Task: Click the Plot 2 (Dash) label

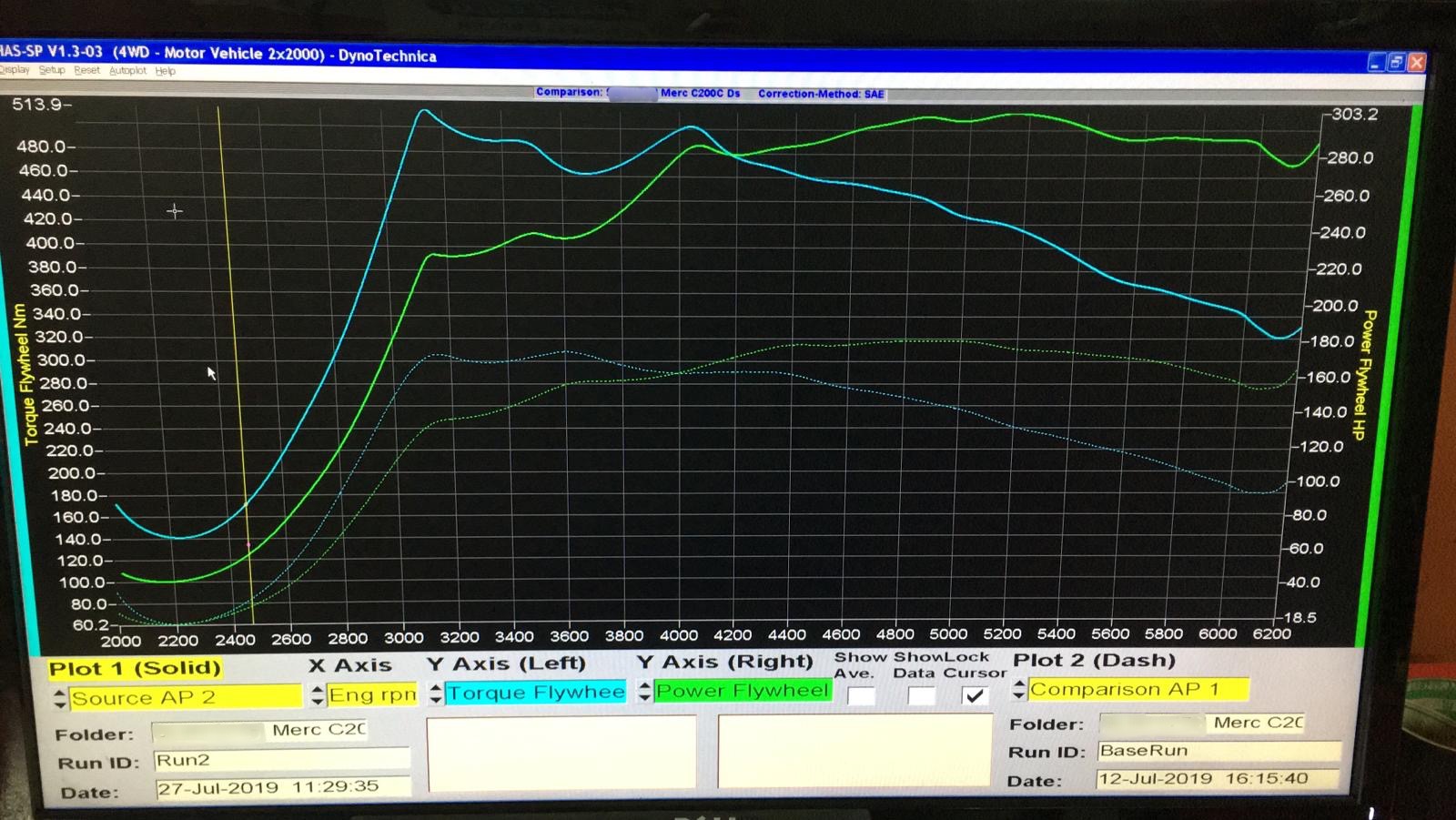Action: [x=1094, y=660]
